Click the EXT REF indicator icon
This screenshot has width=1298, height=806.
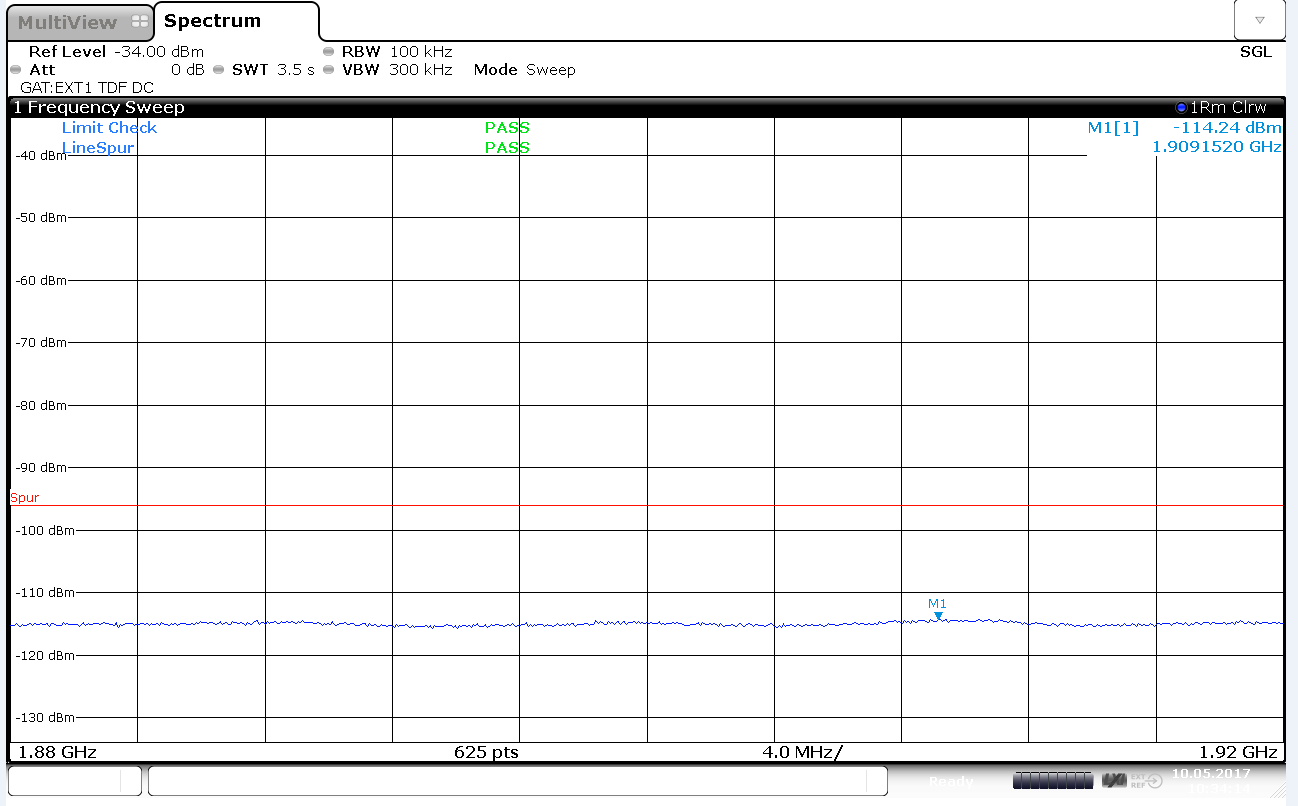(x=1146, y=780)
